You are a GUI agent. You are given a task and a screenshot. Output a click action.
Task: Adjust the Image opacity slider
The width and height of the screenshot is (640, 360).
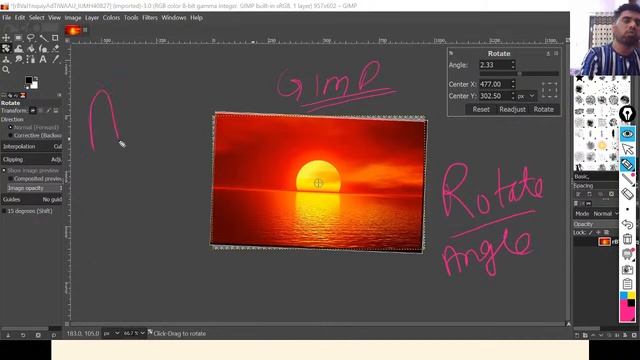tap(35, 188)
